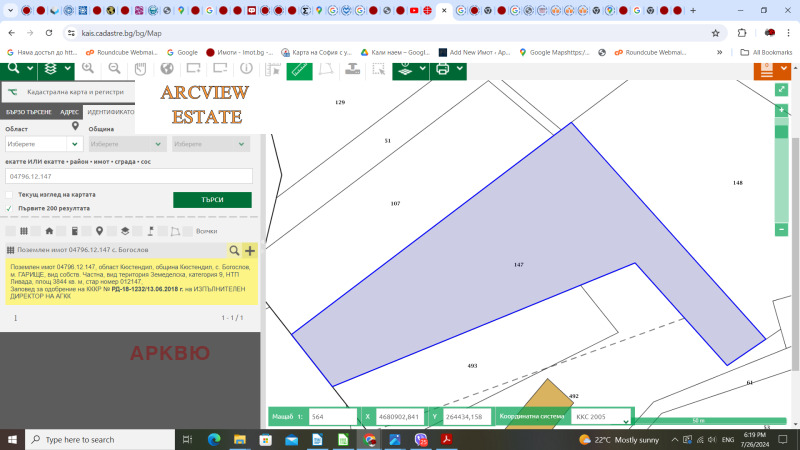The height and width of the screenshot is (450, 800).
Task: Switch to 'АДРЕС' search tab
Action: coord(70,112)
